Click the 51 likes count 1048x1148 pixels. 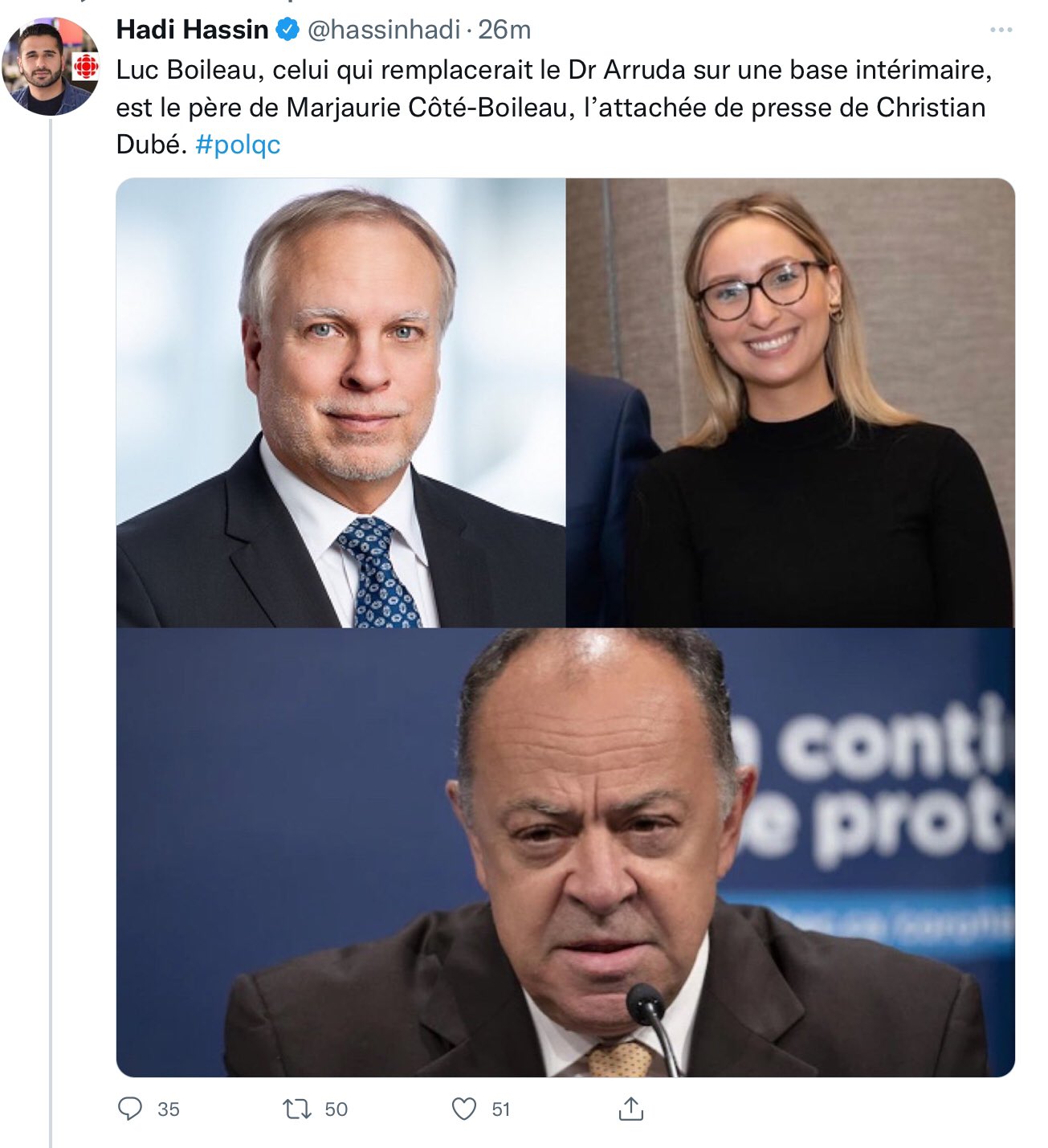pos(501,1109)
